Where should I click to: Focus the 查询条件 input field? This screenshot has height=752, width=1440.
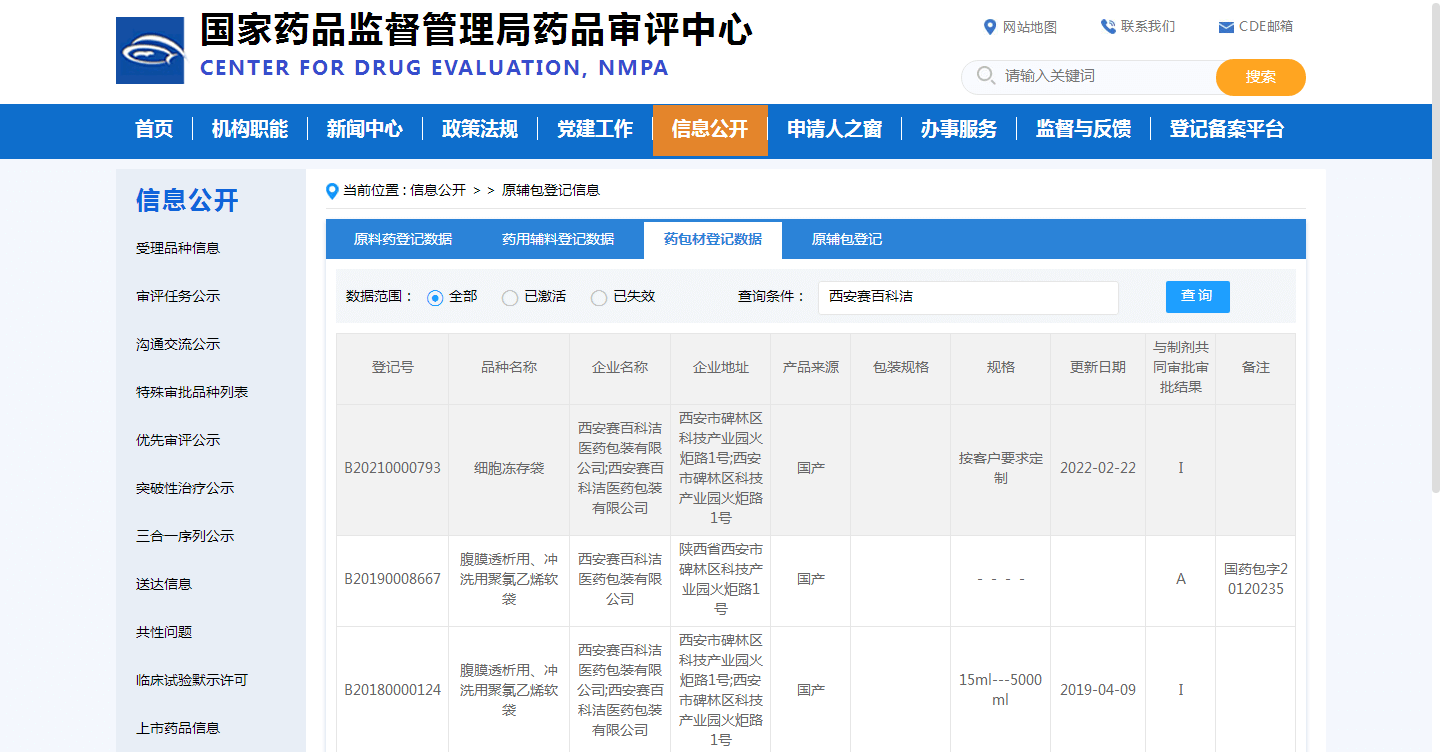click(x=968, y=297)
